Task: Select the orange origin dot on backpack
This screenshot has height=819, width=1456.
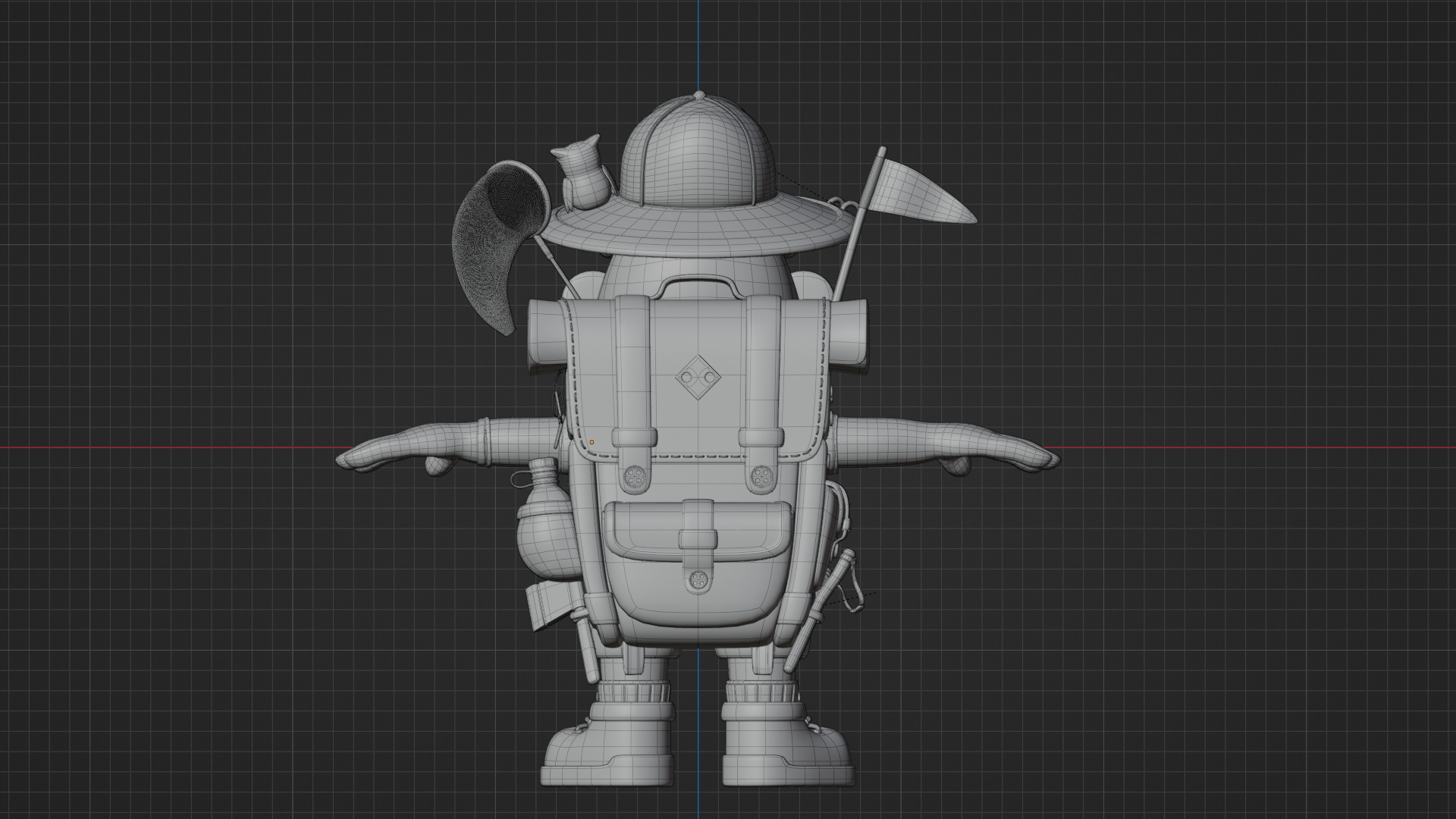Action: click(x=591, y=442)
